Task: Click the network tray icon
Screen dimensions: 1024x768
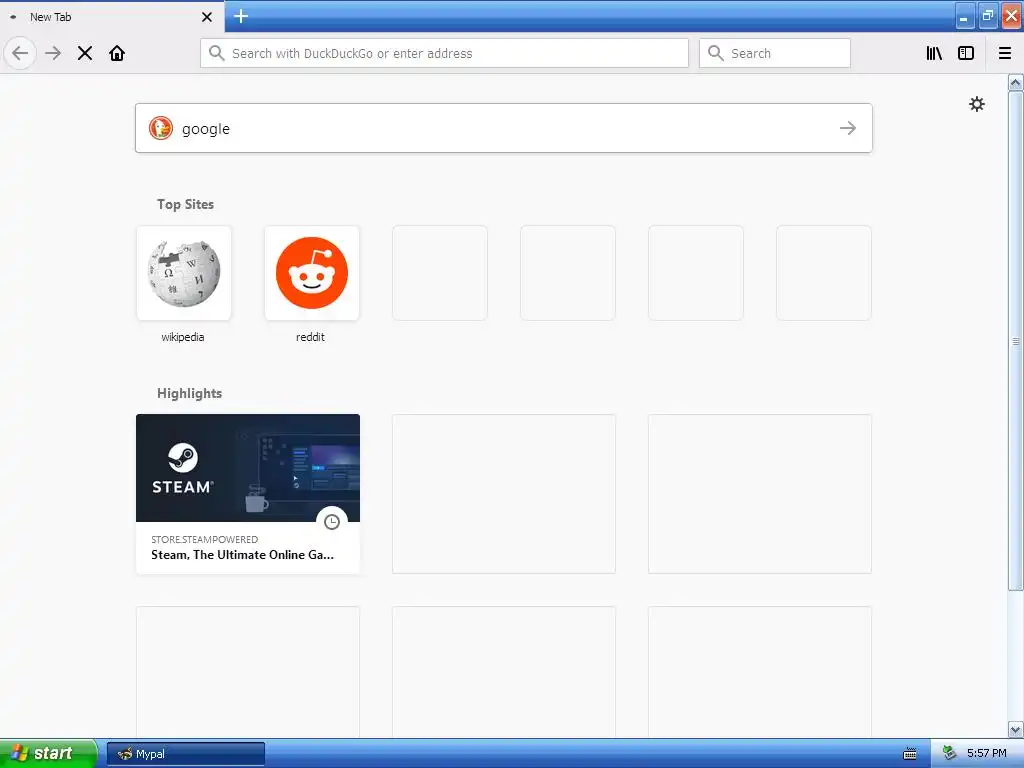Action: [950, 753]
